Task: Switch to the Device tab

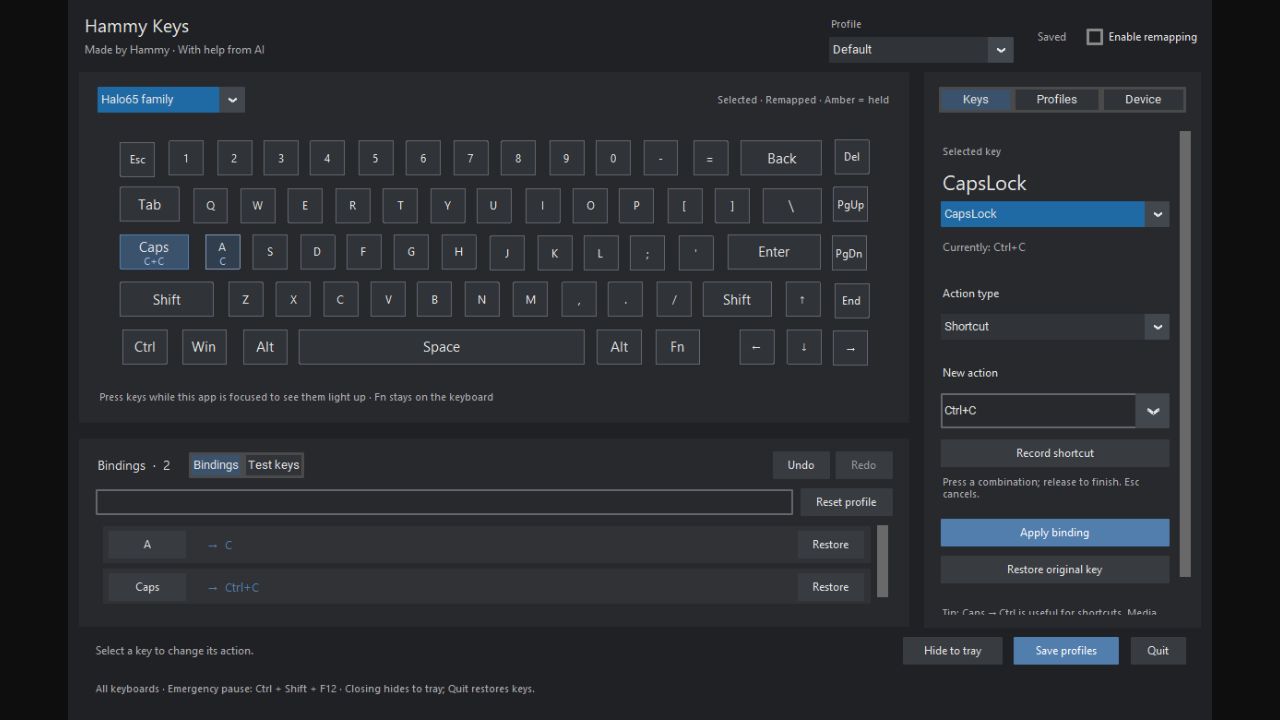Action: (1143, 99)
